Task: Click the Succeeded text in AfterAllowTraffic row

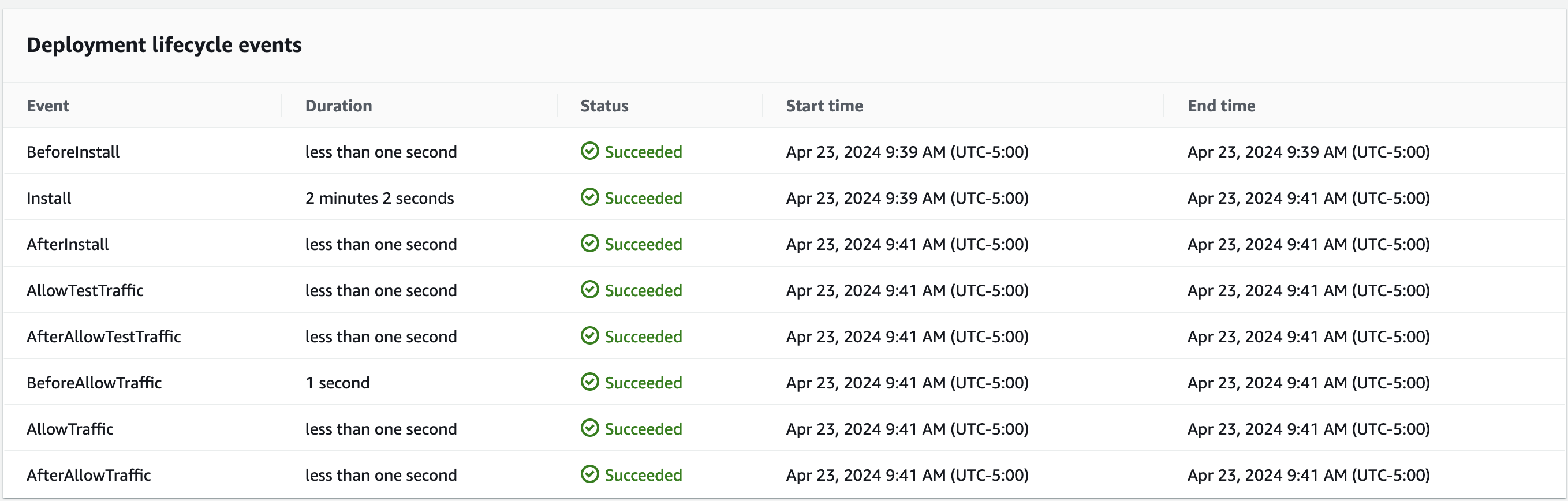Action: (643, 476)
